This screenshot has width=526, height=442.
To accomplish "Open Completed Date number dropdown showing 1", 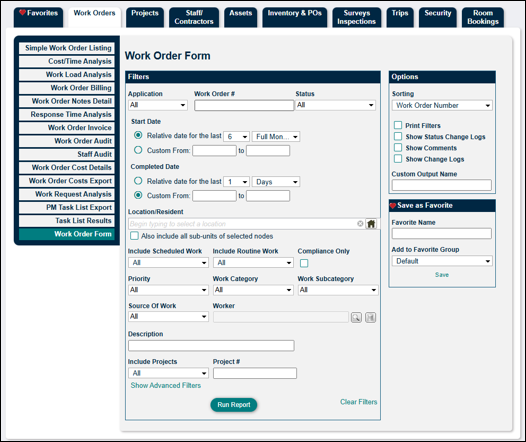I will pyautogui.click(x=236, y=182).
